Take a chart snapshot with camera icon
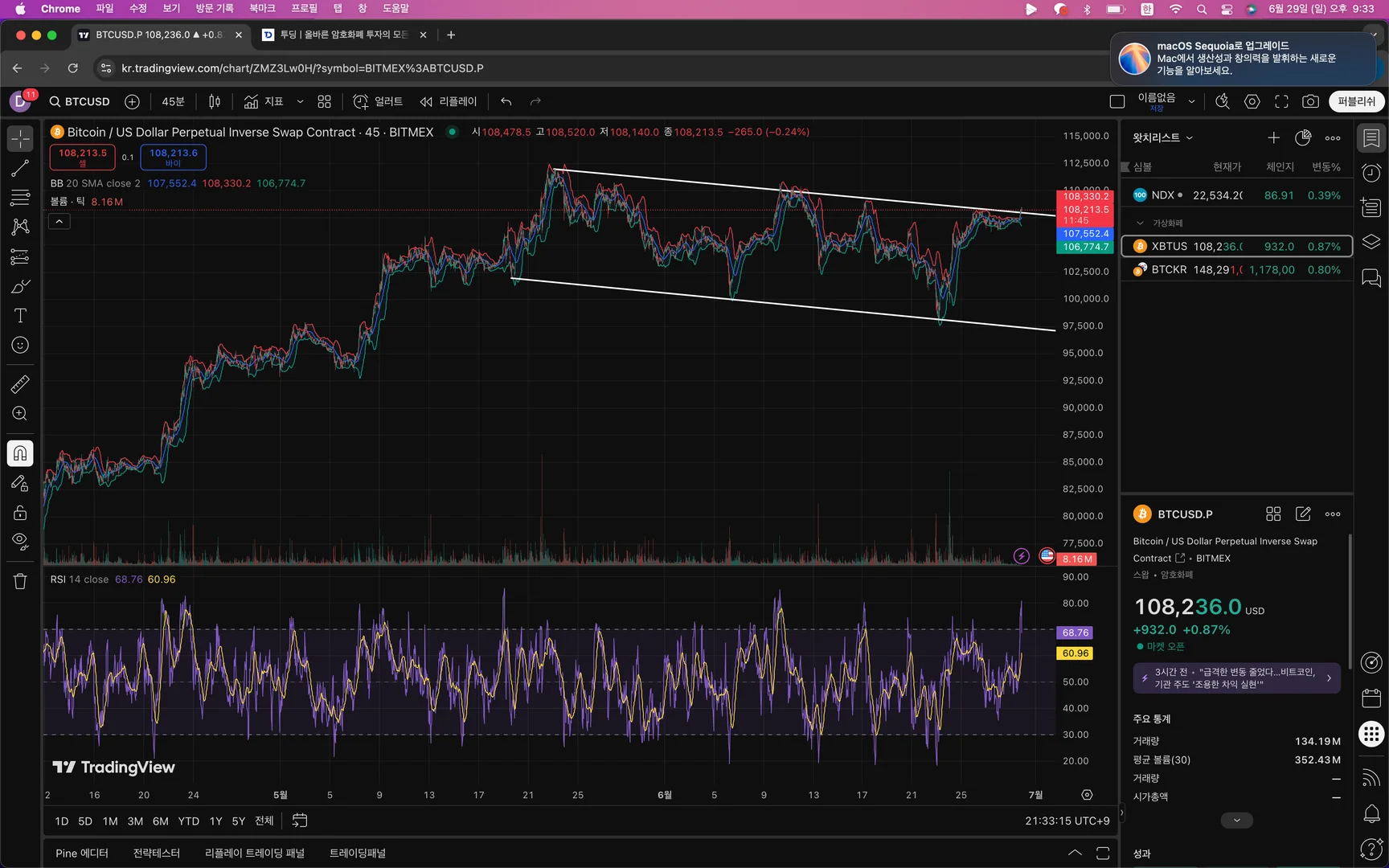 click(x=1310, y=101)
